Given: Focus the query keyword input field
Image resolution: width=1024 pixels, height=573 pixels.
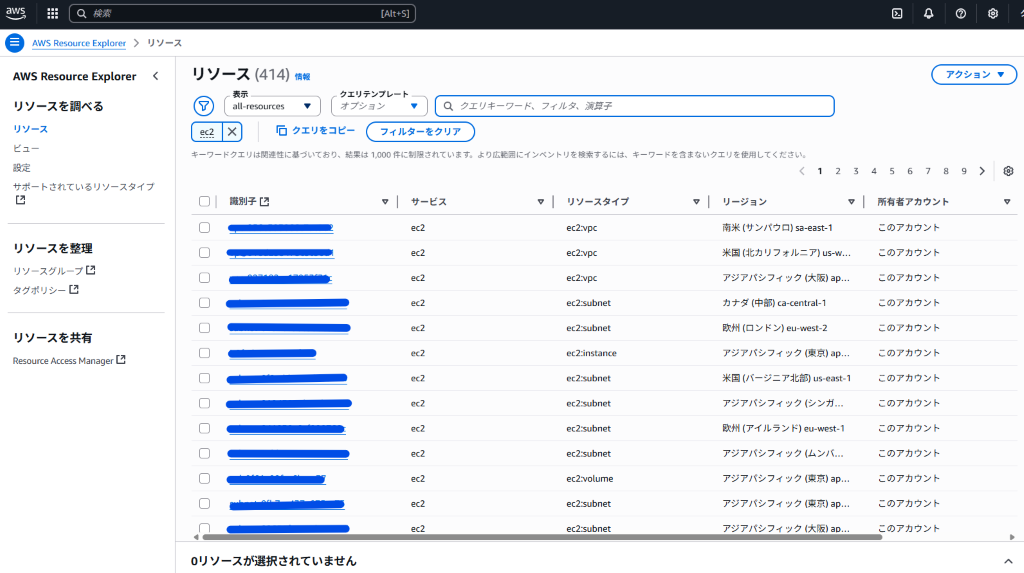Looking at the screenshot, I should (635, 106).
